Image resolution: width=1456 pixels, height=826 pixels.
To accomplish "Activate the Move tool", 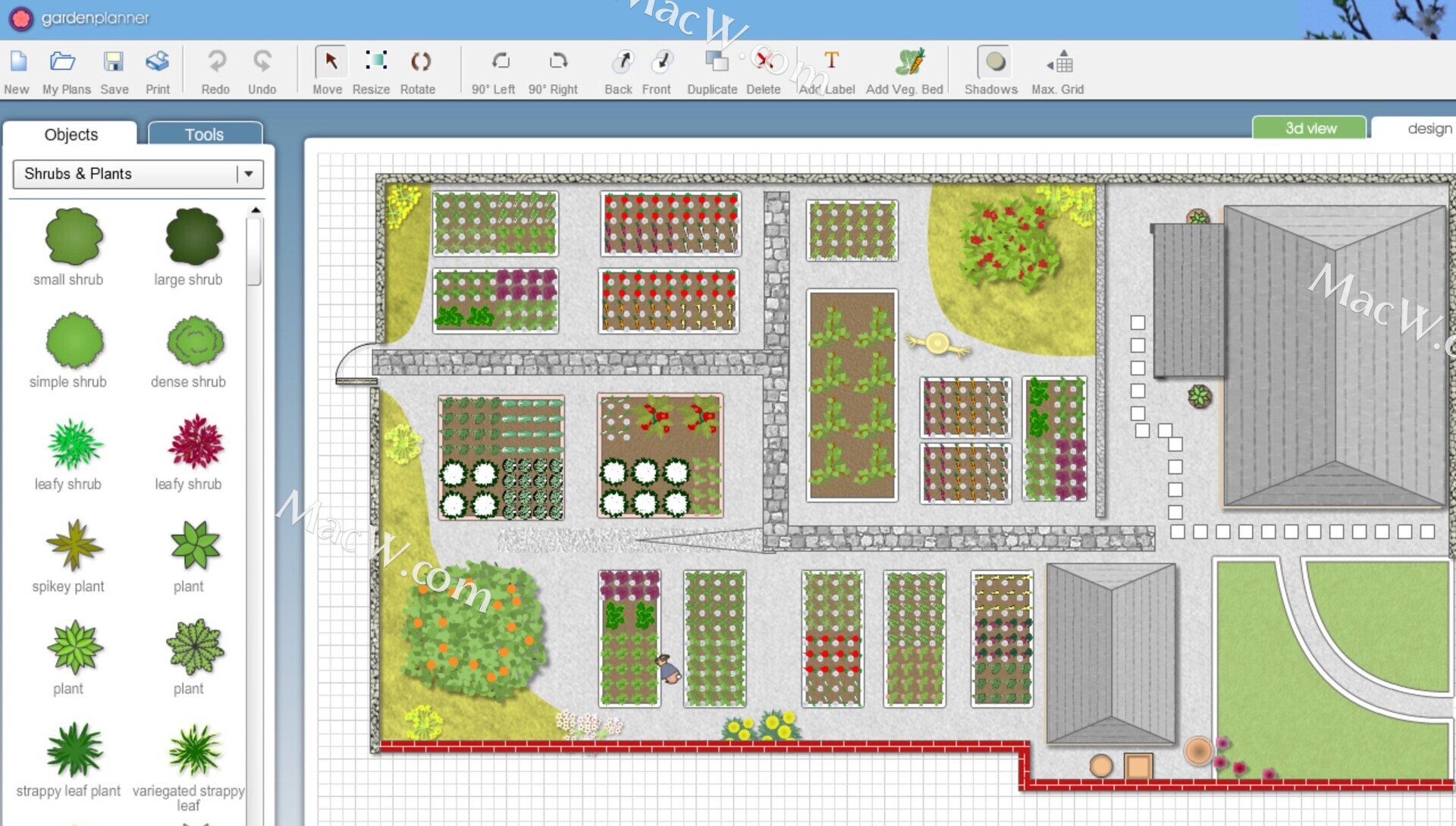I will [x=331, y=62].
